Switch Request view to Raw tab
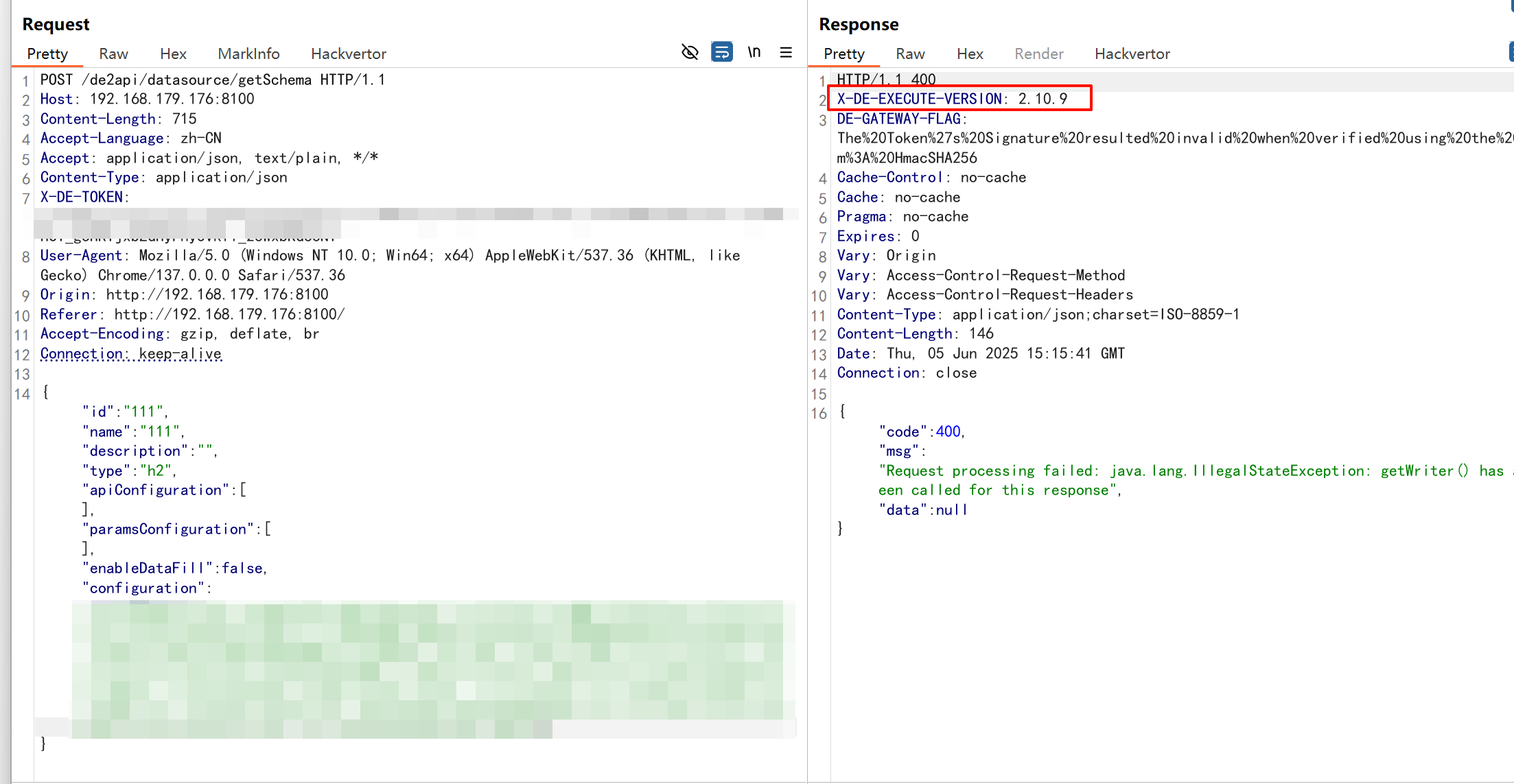The width and height of the screenshot is (1514, 784). pyautogui.click(x=113, y=54)
